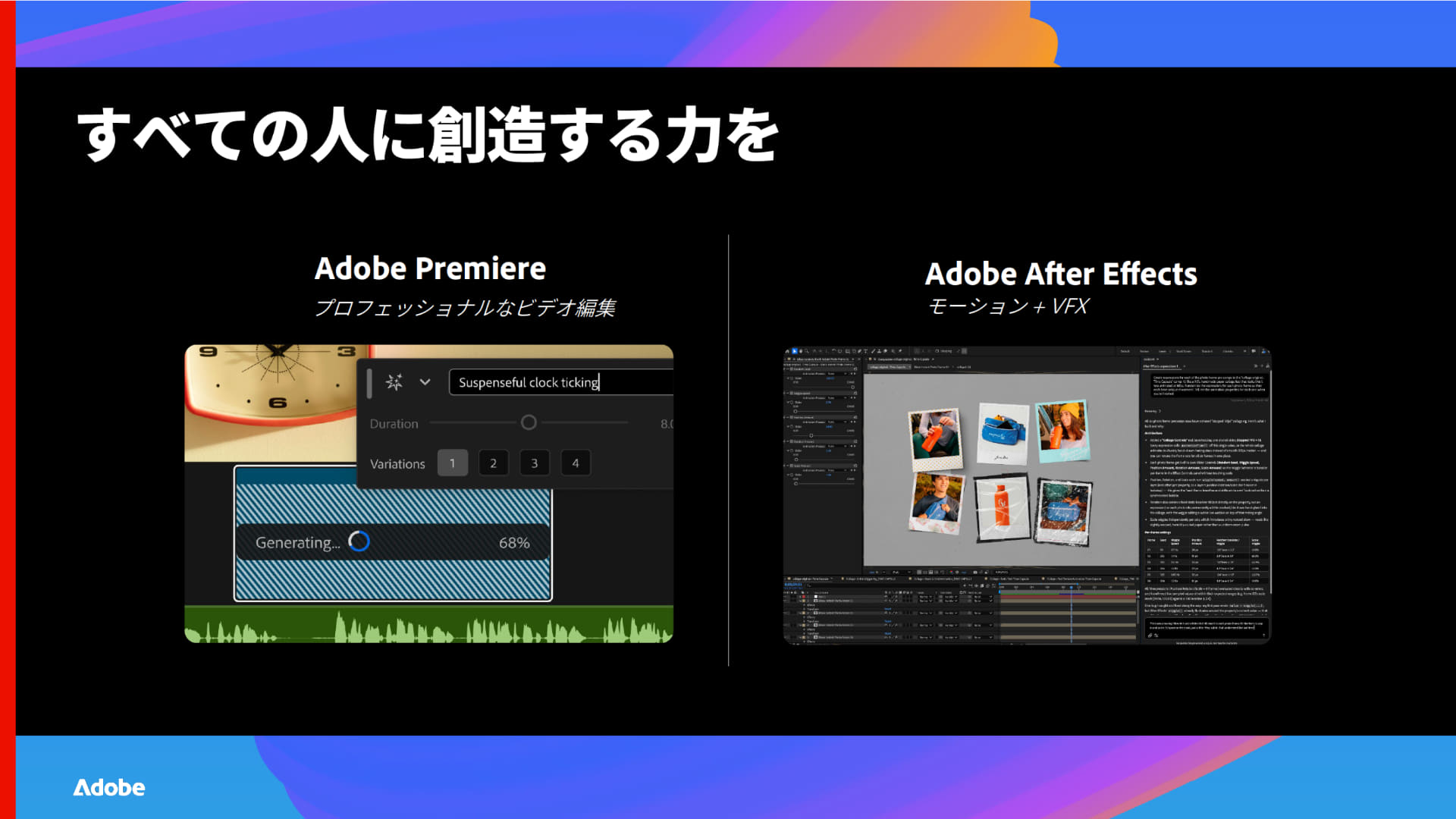
Task: Click the 'Adobe After Effects' heading
Action: pos(1061,274)
